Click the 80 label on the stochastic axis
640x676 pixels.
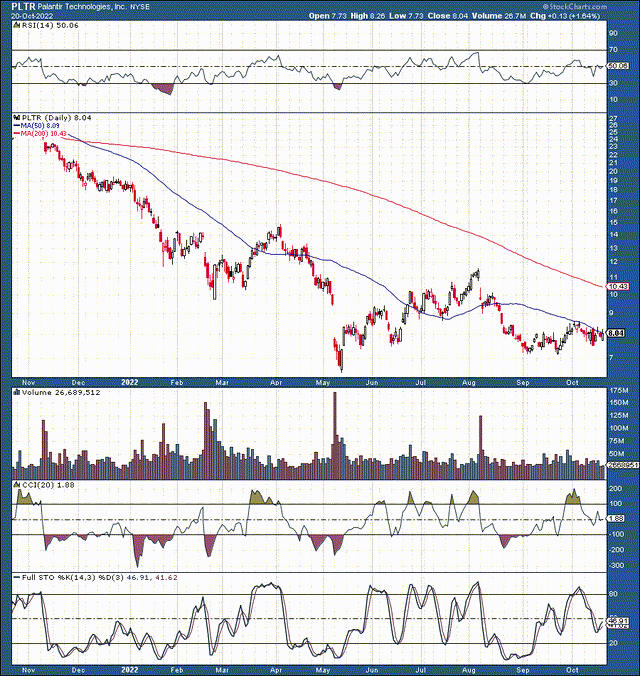point(614,594)
